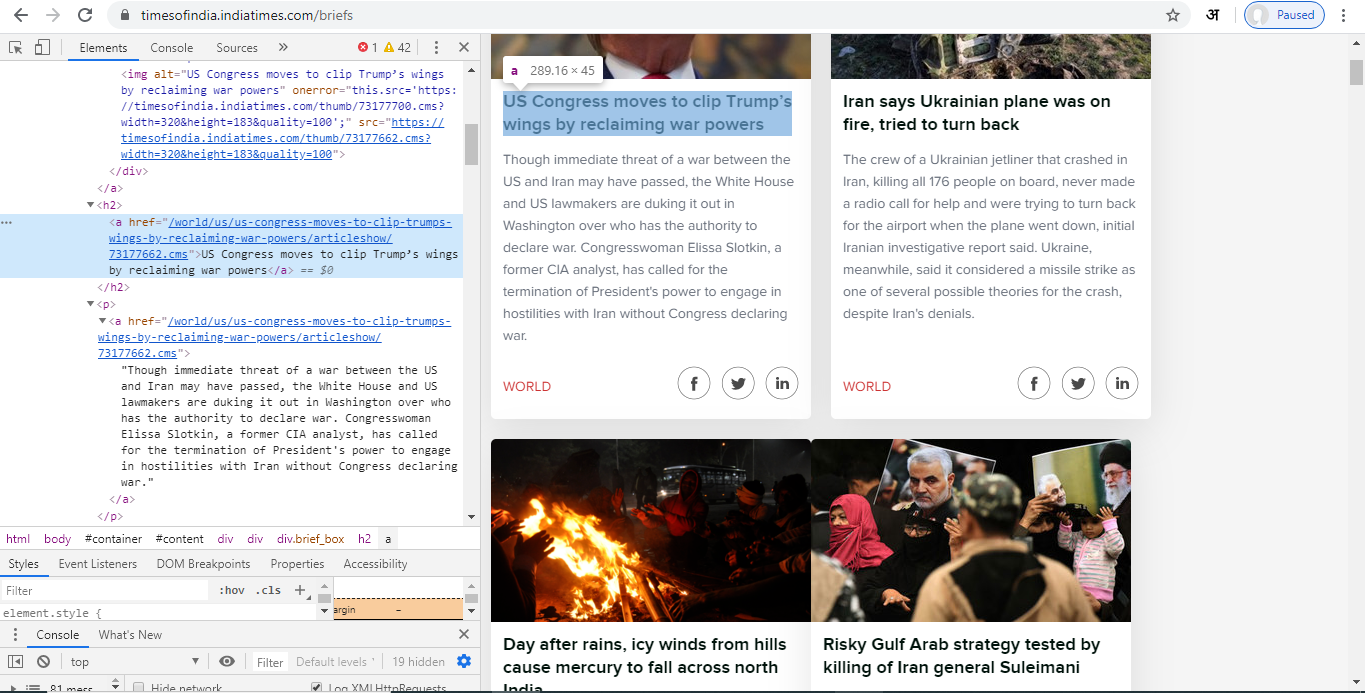Open the Default levels dropdown
This screenshot has height=693, width=1365.
[335, 661]
